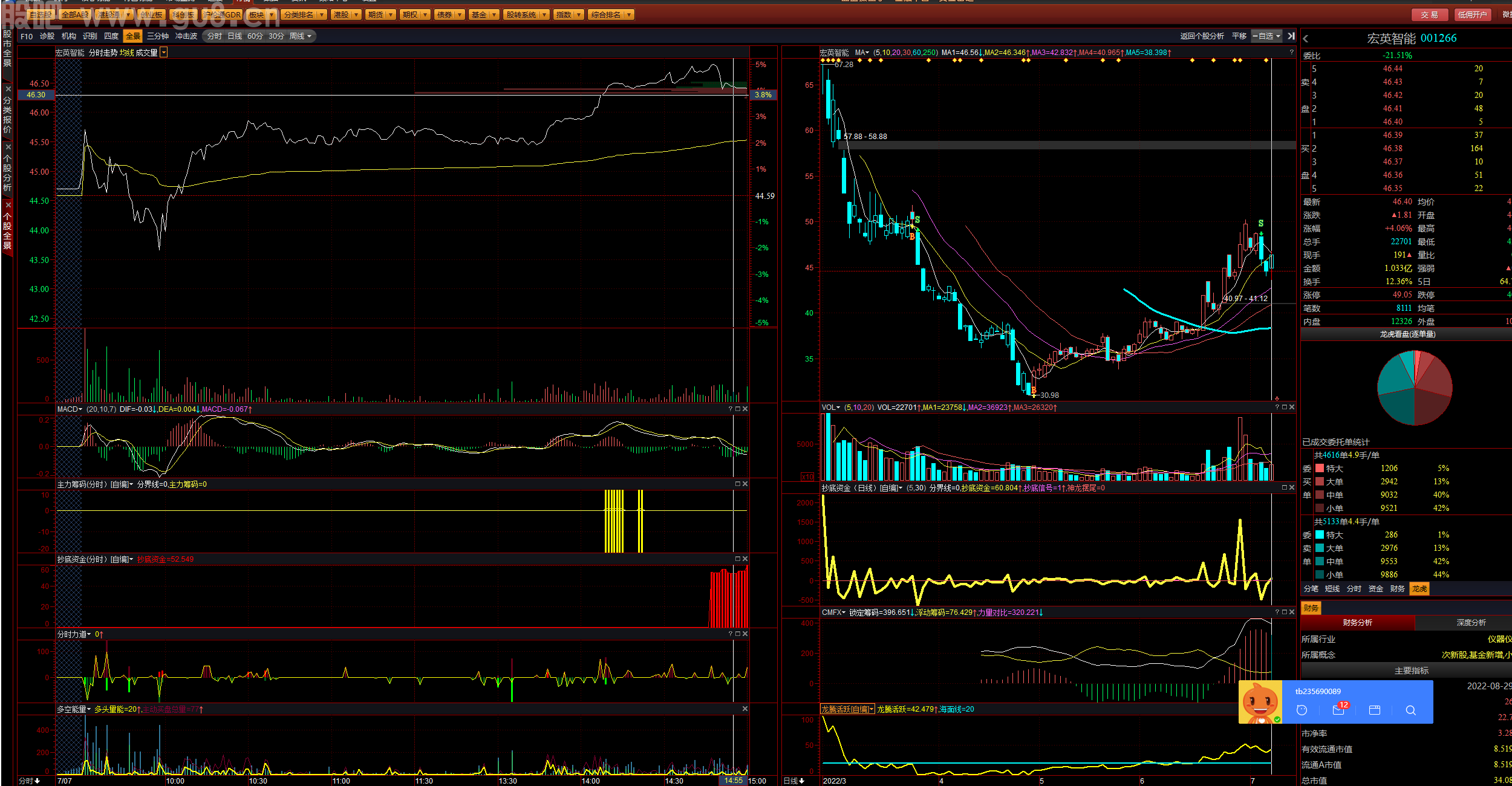This screenshot has height=786, width=1512.
Task: Switch chart period to 60分
Action: point(255,36)
